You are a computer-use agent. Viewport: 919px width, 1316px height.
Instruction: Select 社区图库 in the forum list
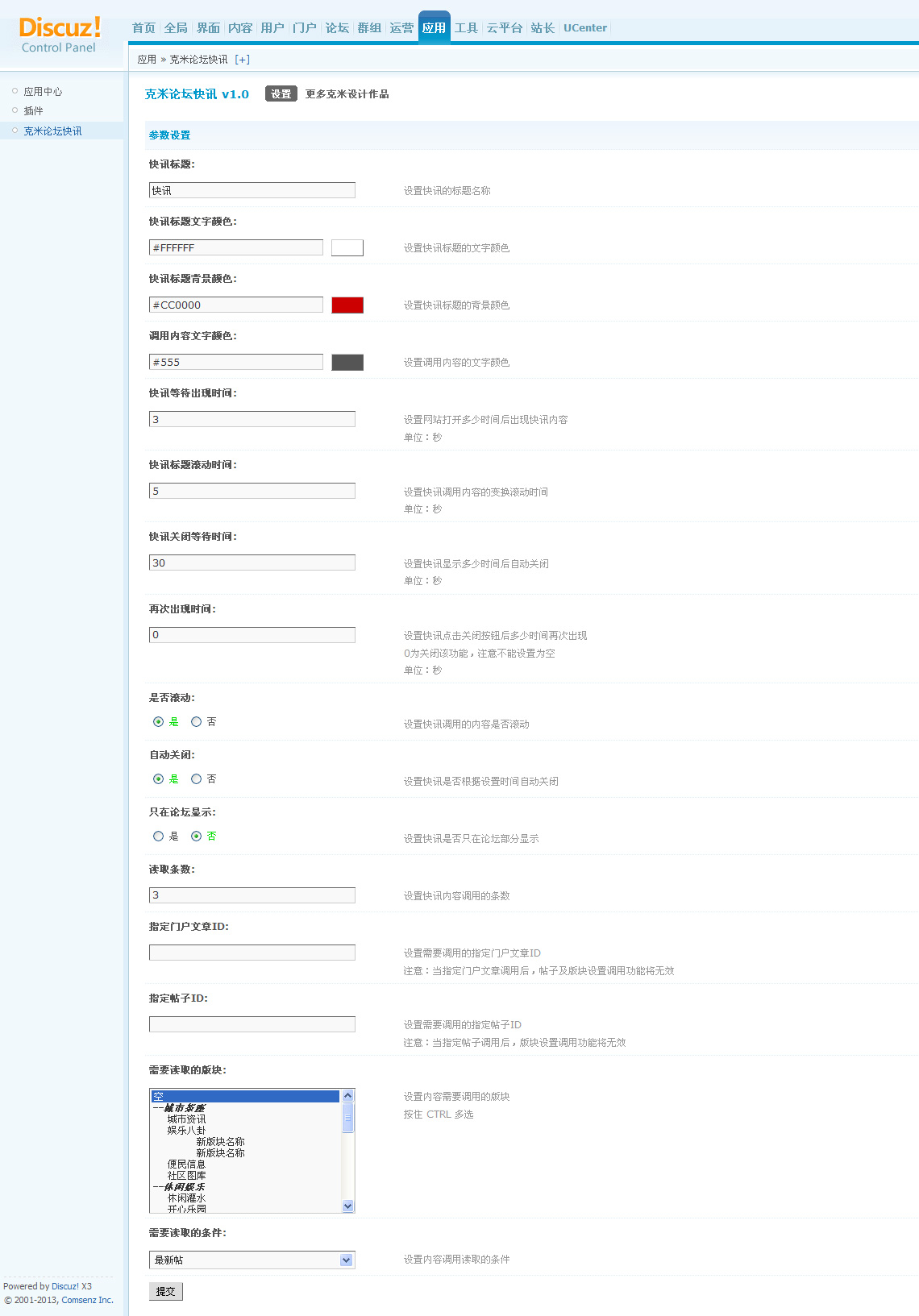[245, 1176]
